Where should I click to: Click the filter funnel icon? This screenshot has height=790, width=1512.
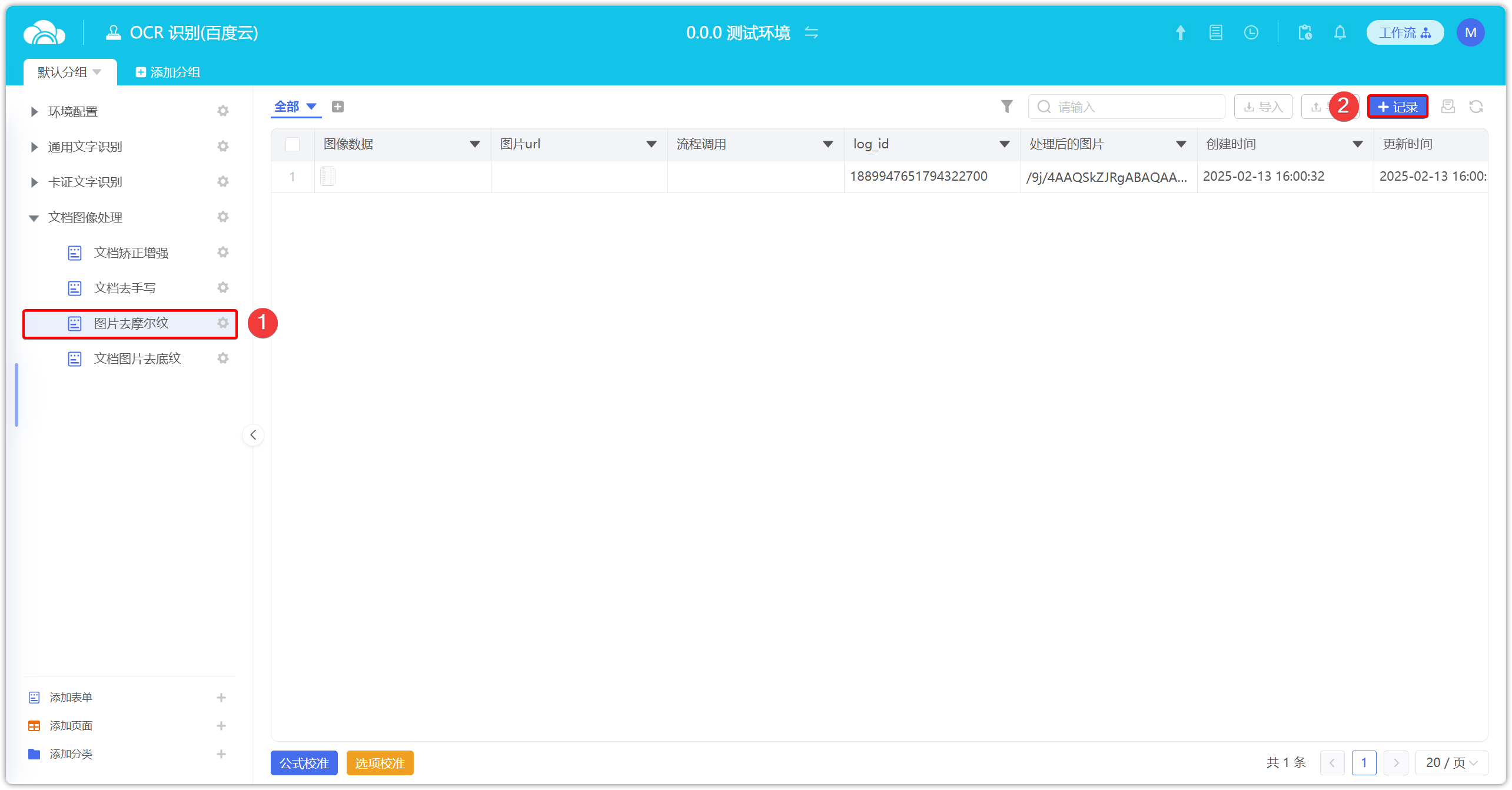(x=1006, y=107)
